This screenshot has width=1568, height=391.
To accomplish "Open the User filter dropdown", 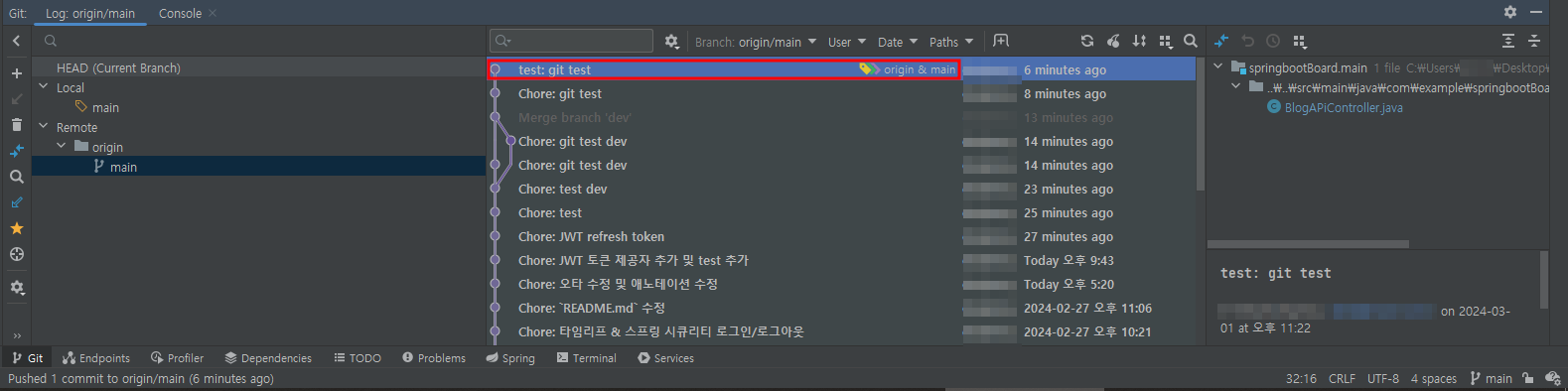I will [847, 42].
